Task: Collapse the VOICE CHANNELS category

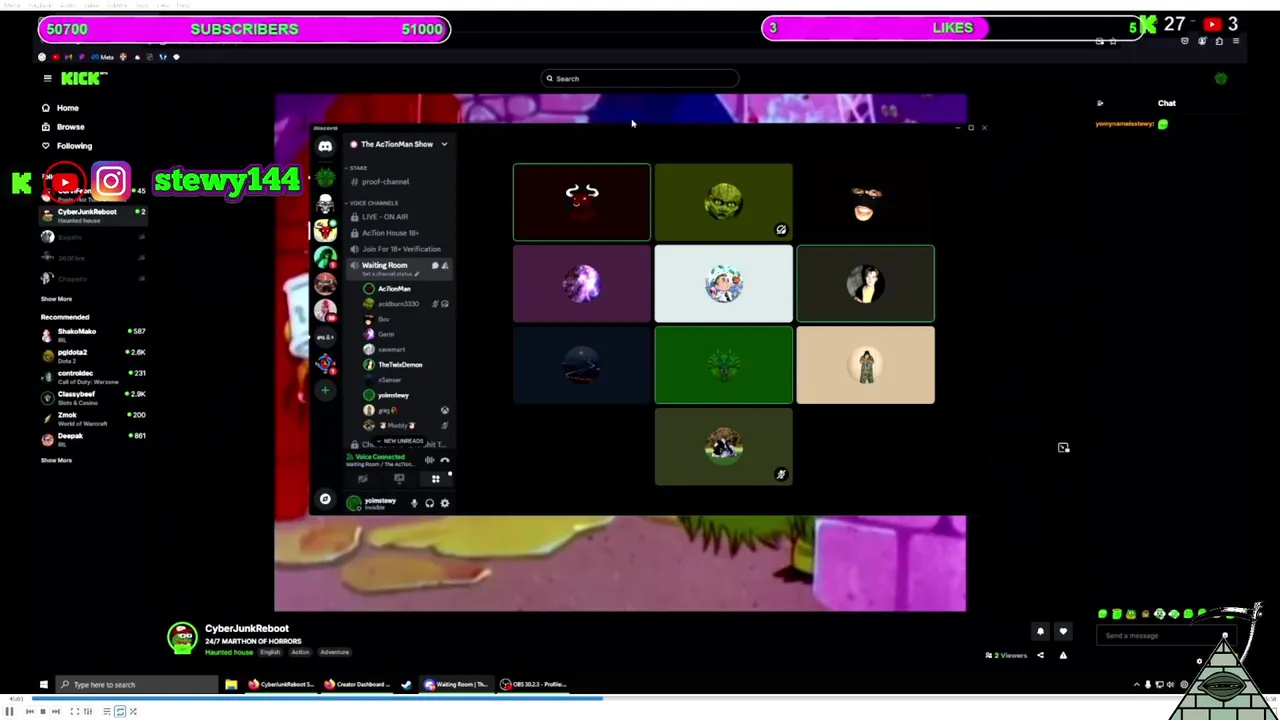Action: point(373,203)
